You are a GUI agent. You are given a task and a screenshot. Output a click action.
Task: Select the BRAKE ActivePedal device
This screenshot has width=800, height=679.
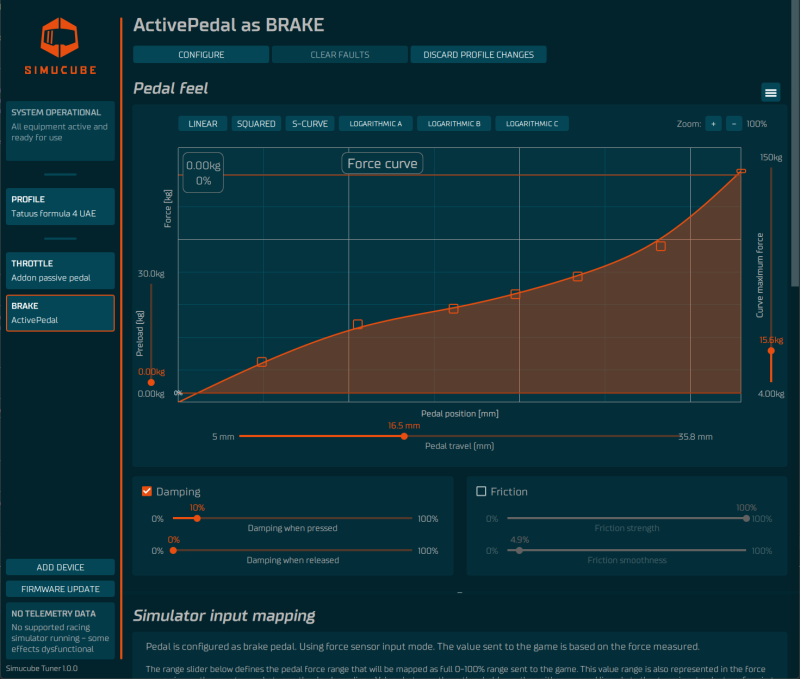[x=60, y=313]
